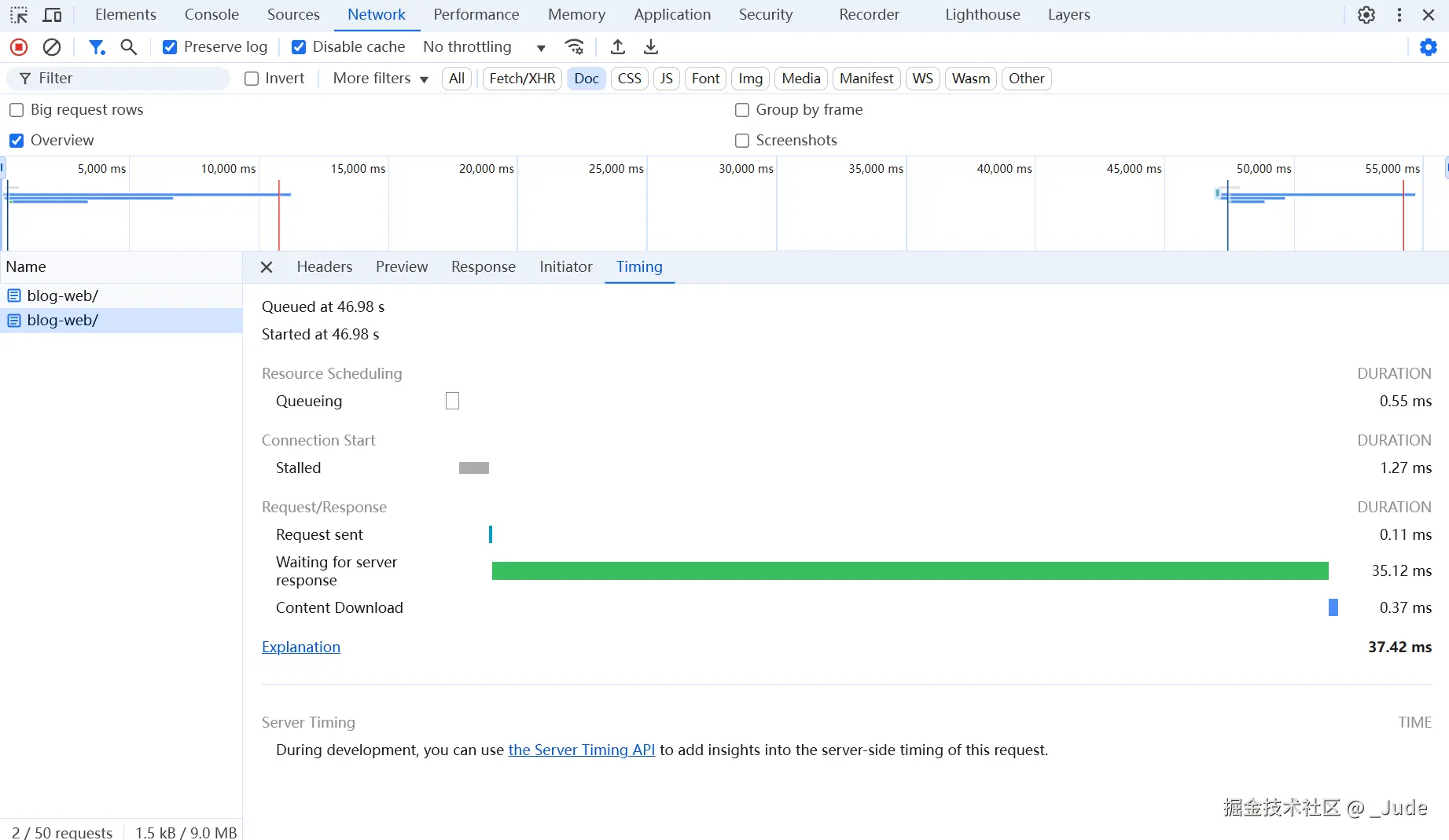
Task: Import HAR file upload icon
Action: (x=618, y=47)
